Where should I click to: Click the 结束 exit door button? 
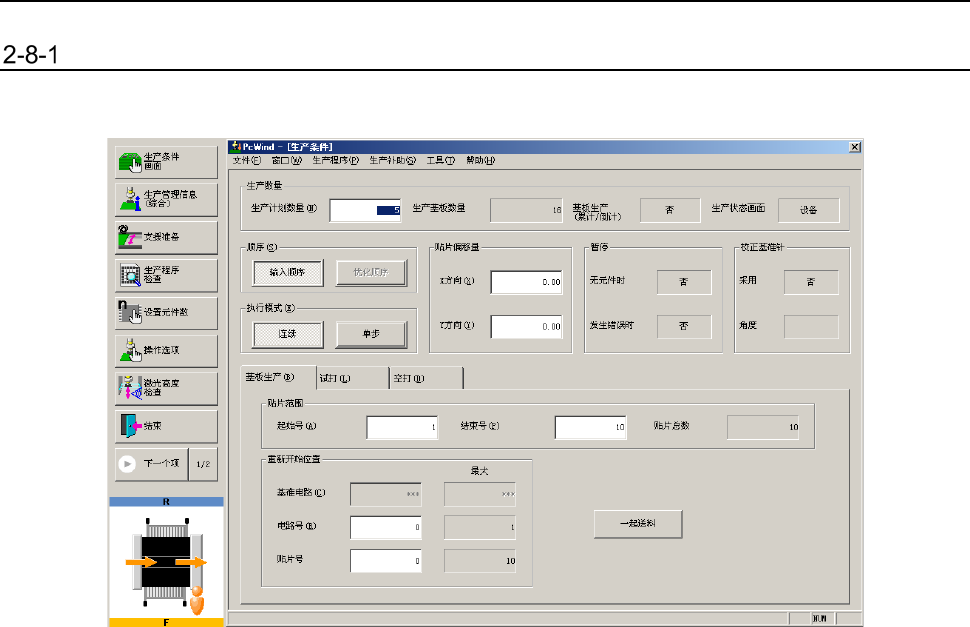pos(166,426)
